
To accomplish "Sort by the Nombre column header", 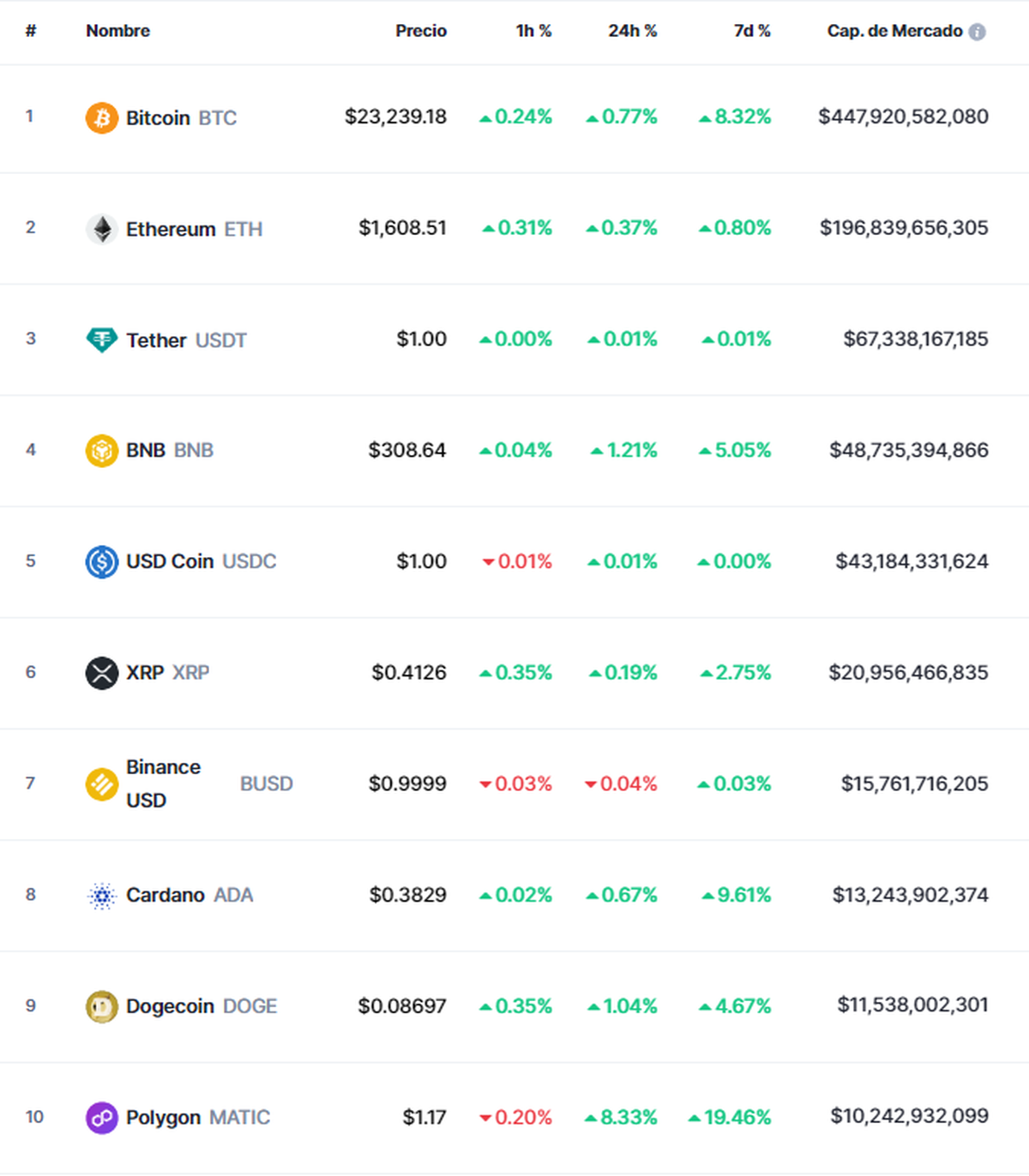I will (117, 31).
